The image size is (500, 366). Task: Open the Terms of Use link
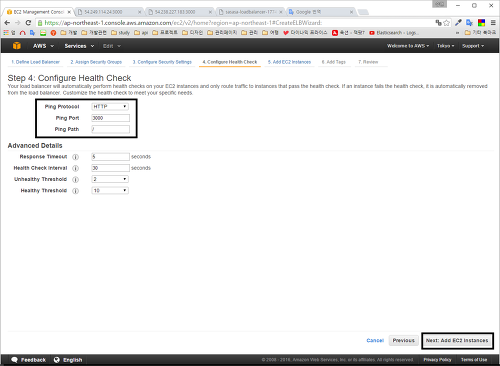474,360
